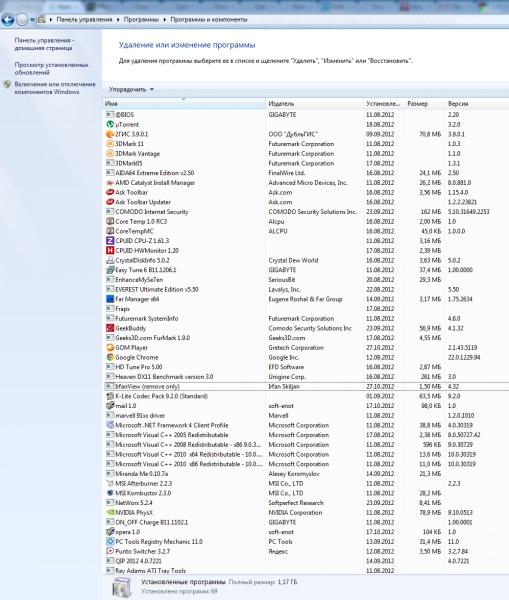The height and width of the screenshot is (600, 509).
Task: Select COMODO Internet Security row
Action: click(x=306, y=212)
